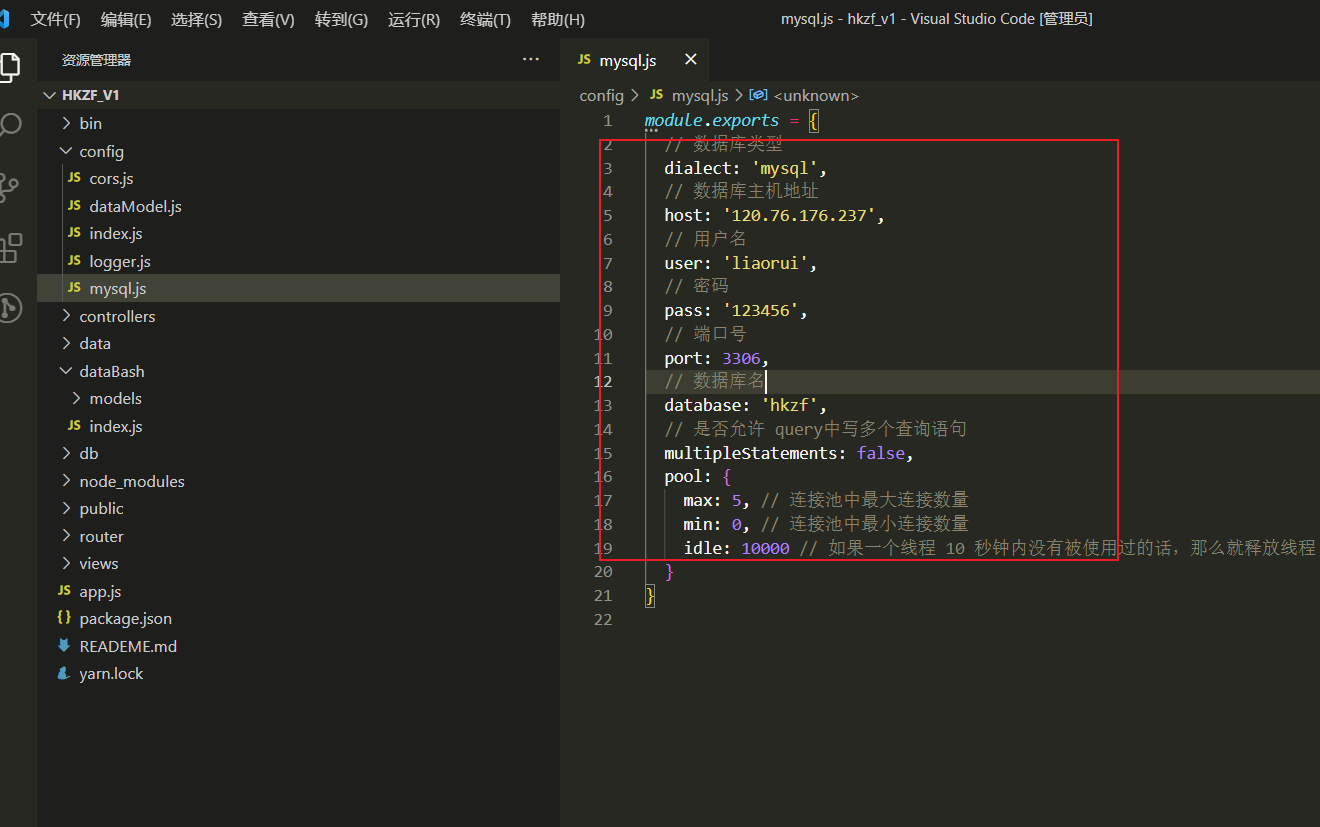
Task: Open the Explorer activity bar icon
Action: pos(9,66)
